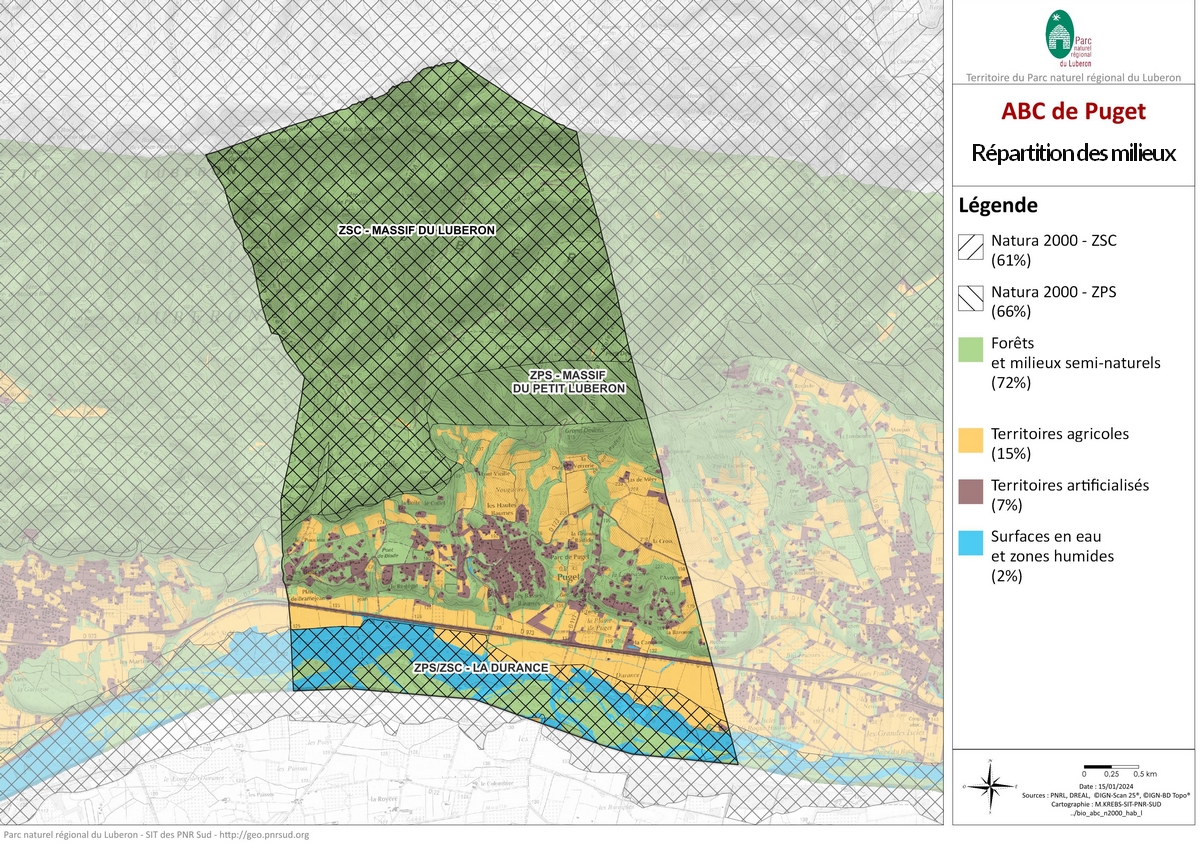This screenshot has height=850, width=1200.
Task: Select the Natura 2000 ZSC hatch symbol
Action: pos(972,248)
